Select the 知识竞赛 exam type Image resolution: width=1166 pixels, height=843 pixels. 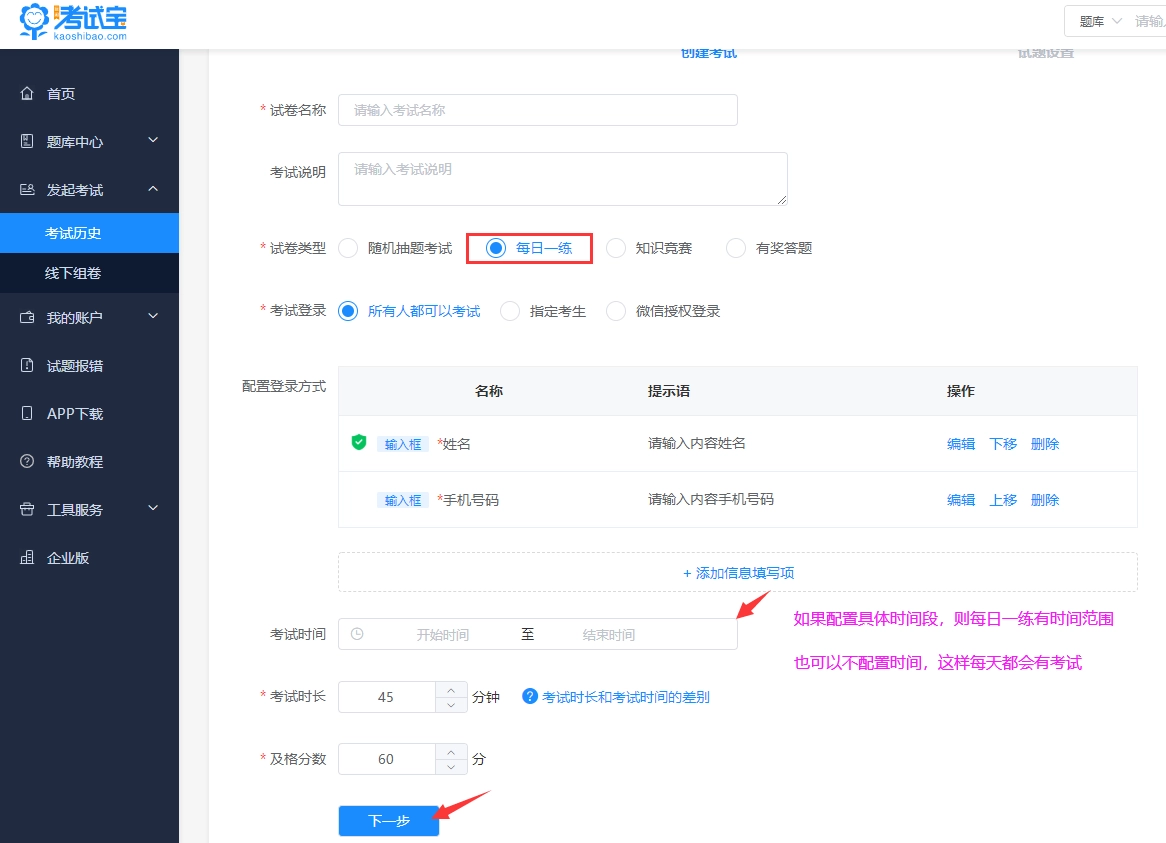[x=616, y=248]
